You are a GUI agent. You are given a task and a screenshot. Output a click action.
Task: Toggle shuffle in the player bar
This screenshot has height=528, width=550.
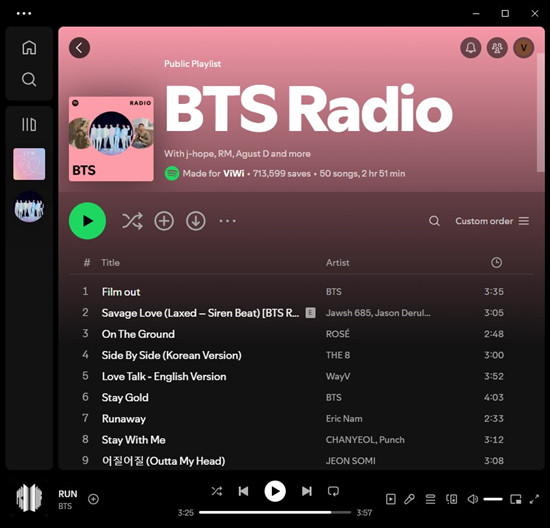[216, 491]
